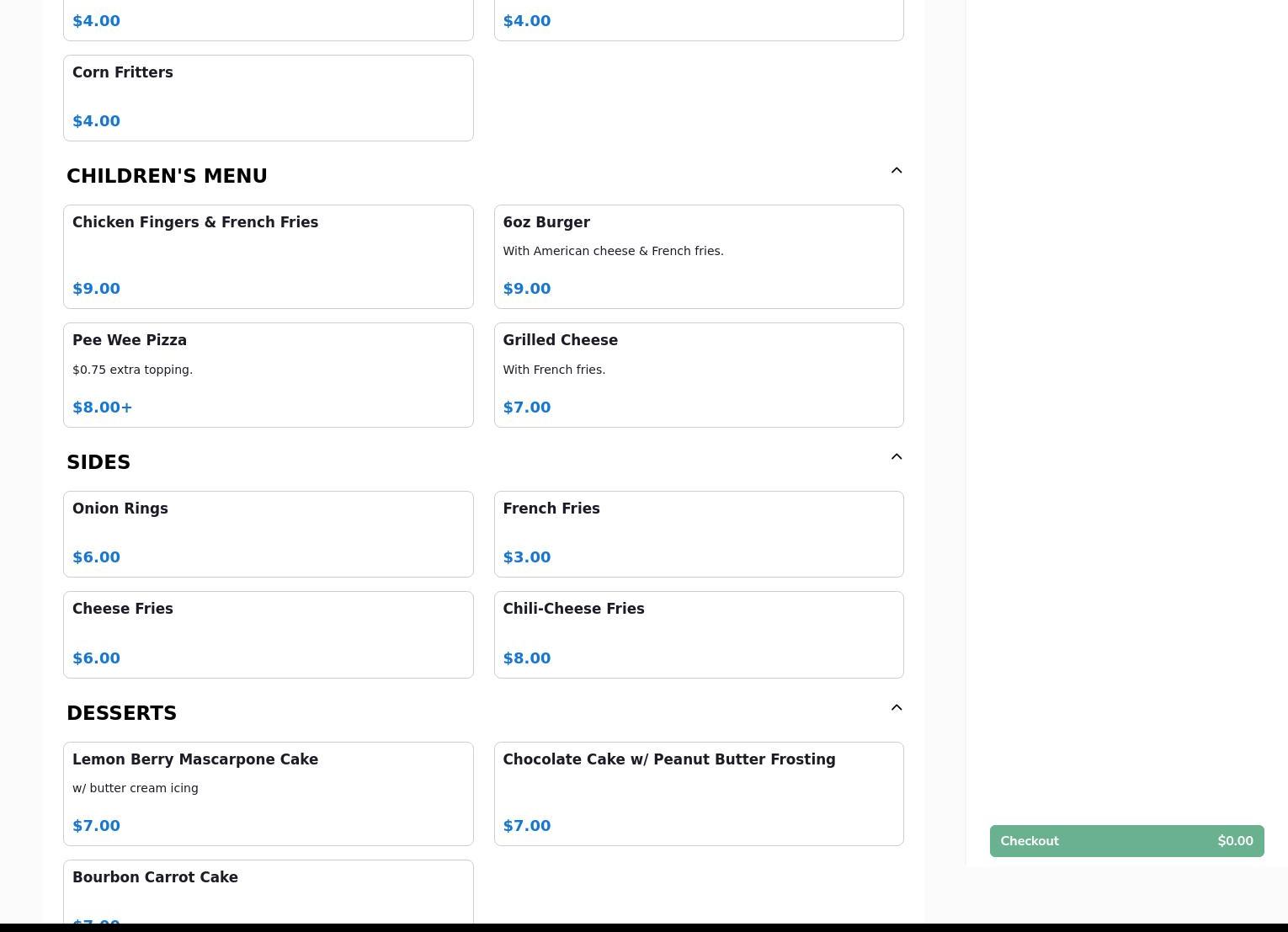Pick the Grilled Cheese menu card
The image size is (1288, 932).
[699, 375]
